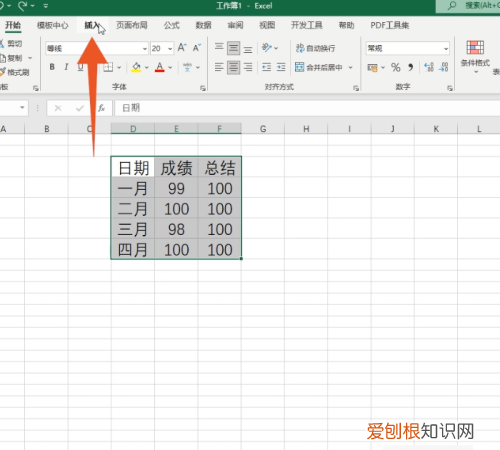The image size is (500, 450).
Task: Apply comma style
Action: click(x=411, y=67)
